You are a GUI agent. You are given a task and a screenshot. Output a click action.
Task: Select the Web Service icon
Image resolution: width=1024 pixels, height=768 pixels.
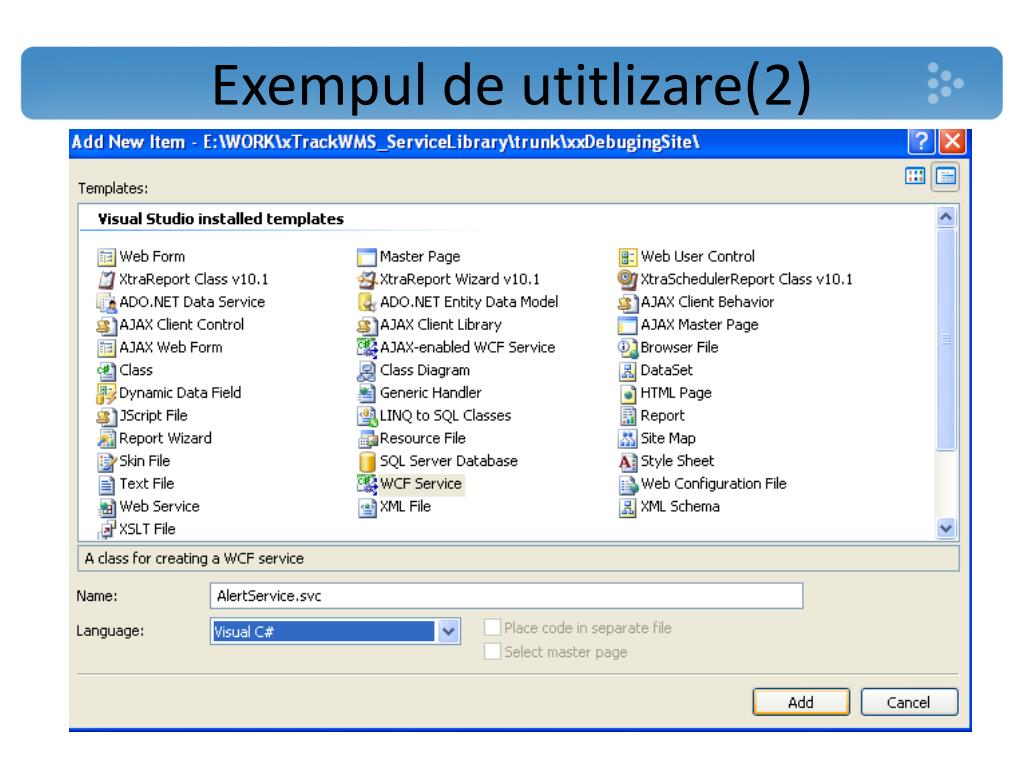106,507
